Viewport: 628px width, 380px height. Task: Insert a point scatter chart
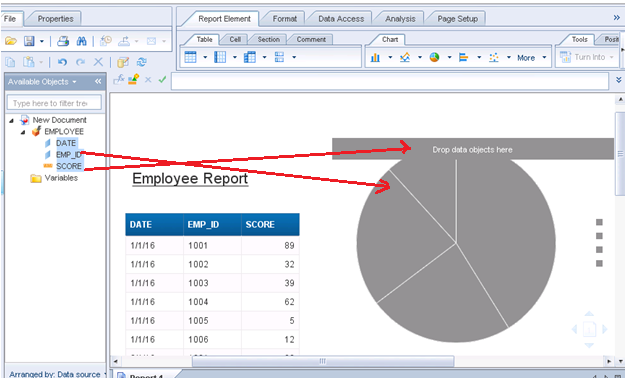[494, 58]
